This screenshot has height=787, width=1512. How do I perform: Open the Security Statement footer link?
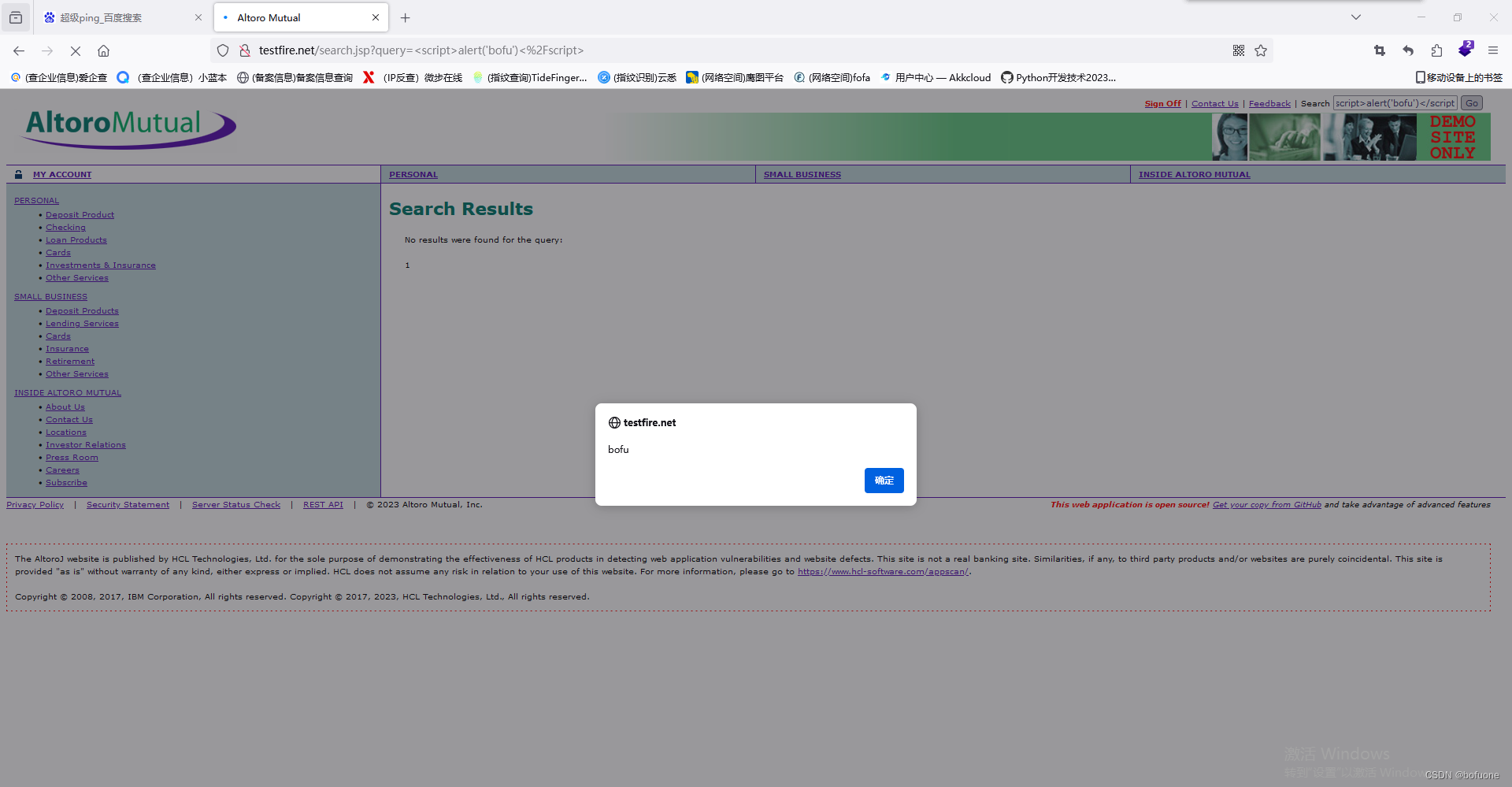(x=128, y=505)
